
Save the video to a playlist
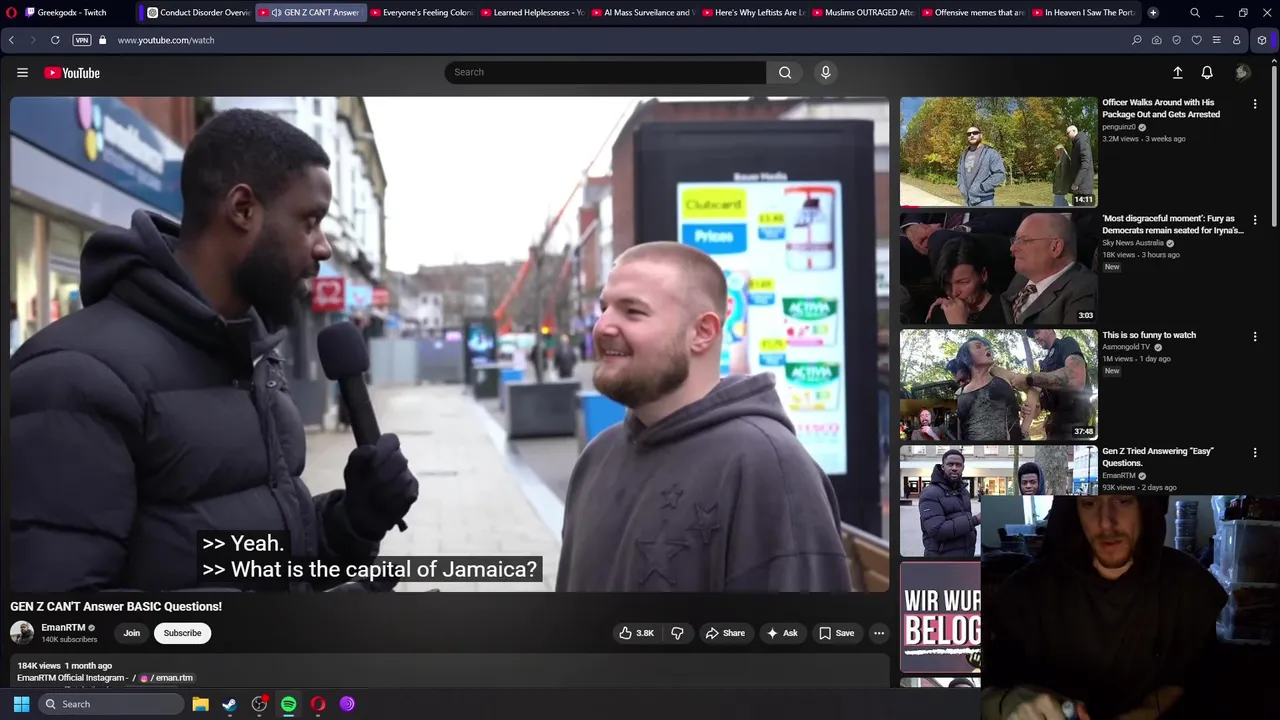(x=836, y=633)
